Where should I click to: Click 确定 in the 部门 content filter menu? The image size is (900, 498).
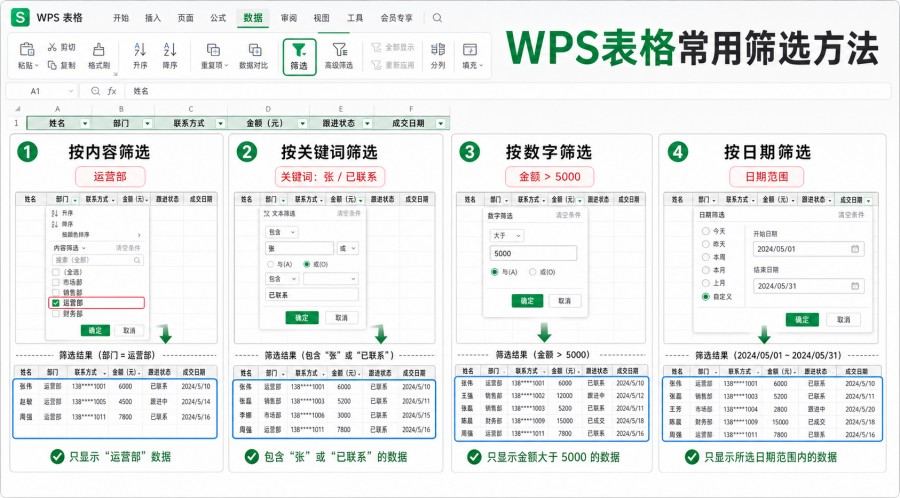point(95,330)
